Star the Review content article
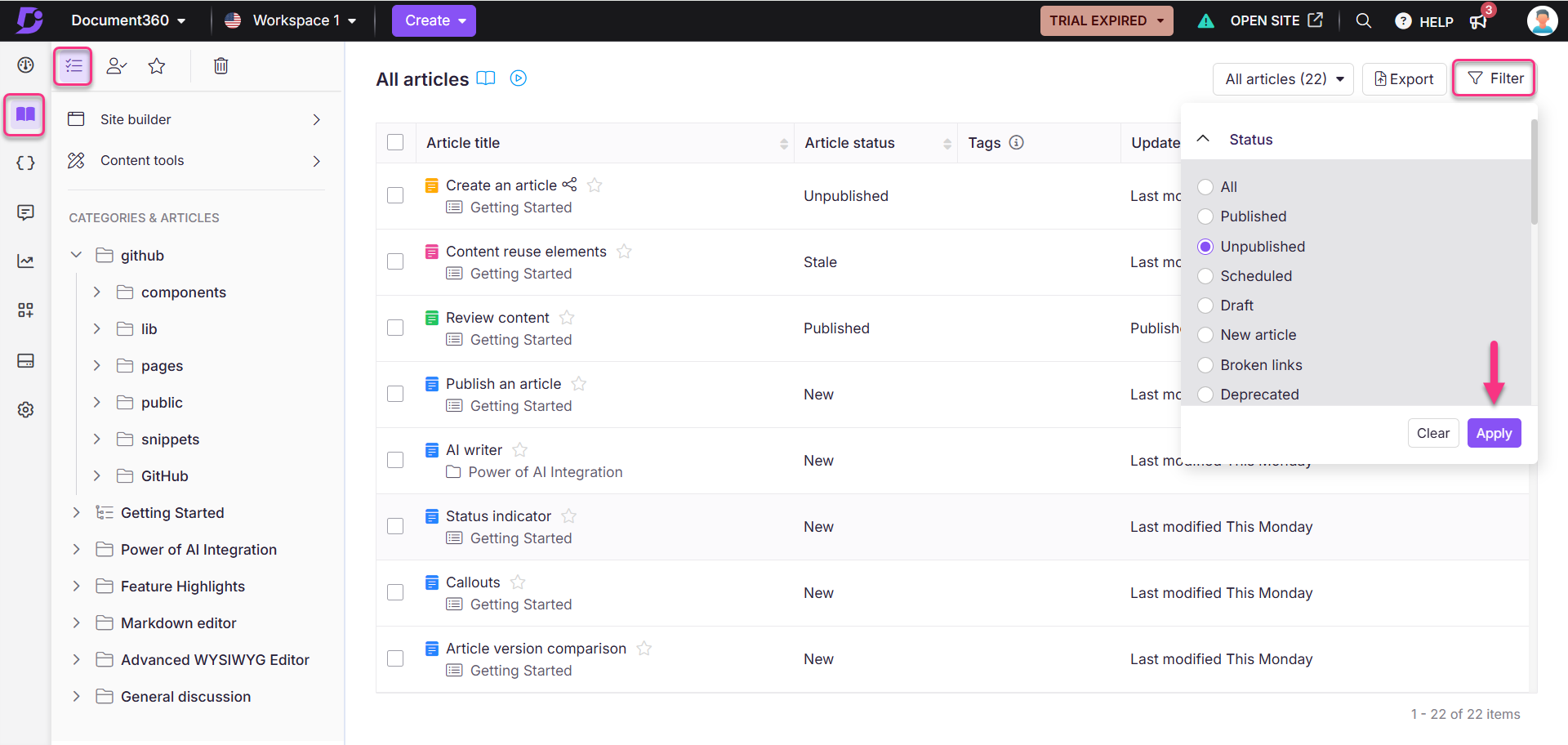The image size is (1568, 745). point(567,318)
